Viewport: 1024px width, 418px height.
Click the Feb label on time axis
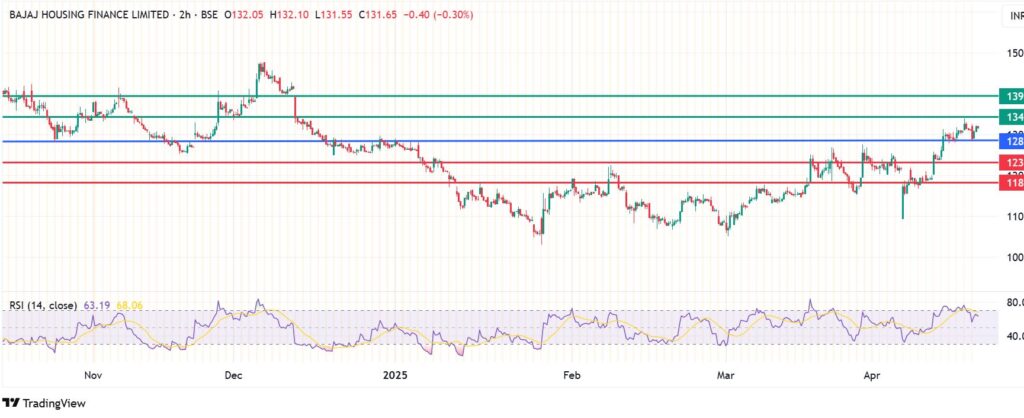click(x=572, y=376)
